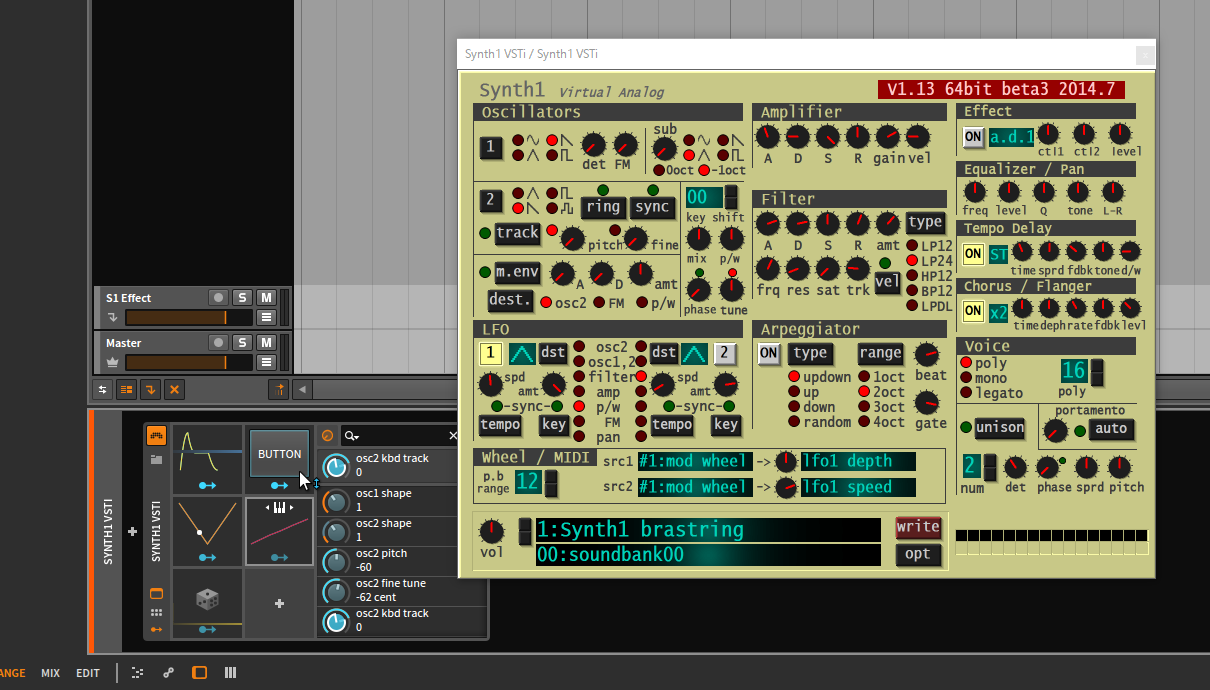Viewport: 1210px width, 690px height.
Task: Select the envelope modulator thumbnail
Action: [x=207, y=459]
